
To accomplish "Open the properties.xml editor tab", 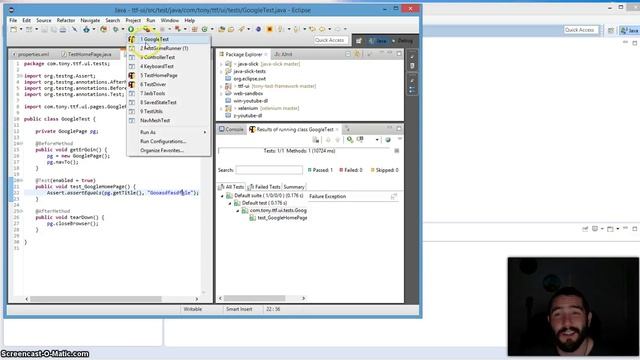I will click(x=31, y=54).
